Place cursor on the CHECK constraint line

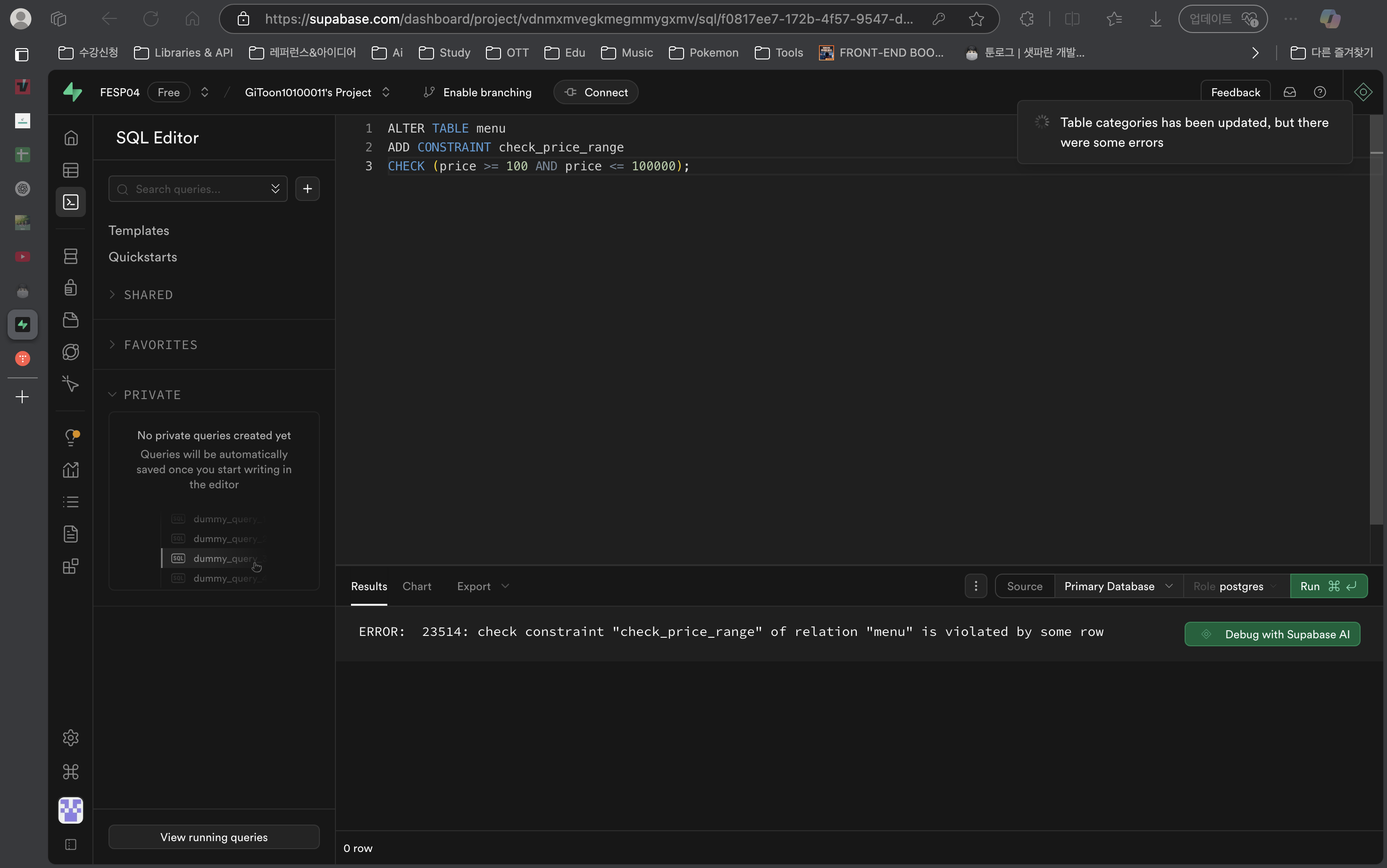[x=538, y=166]
